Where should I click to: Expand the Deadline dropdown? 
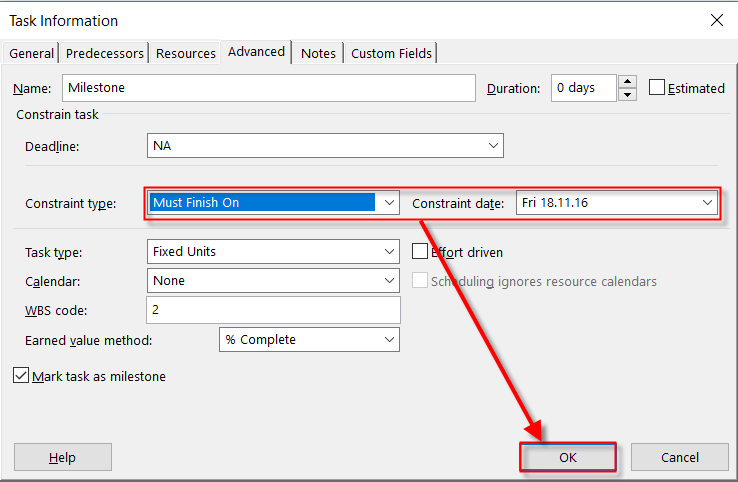493,146
